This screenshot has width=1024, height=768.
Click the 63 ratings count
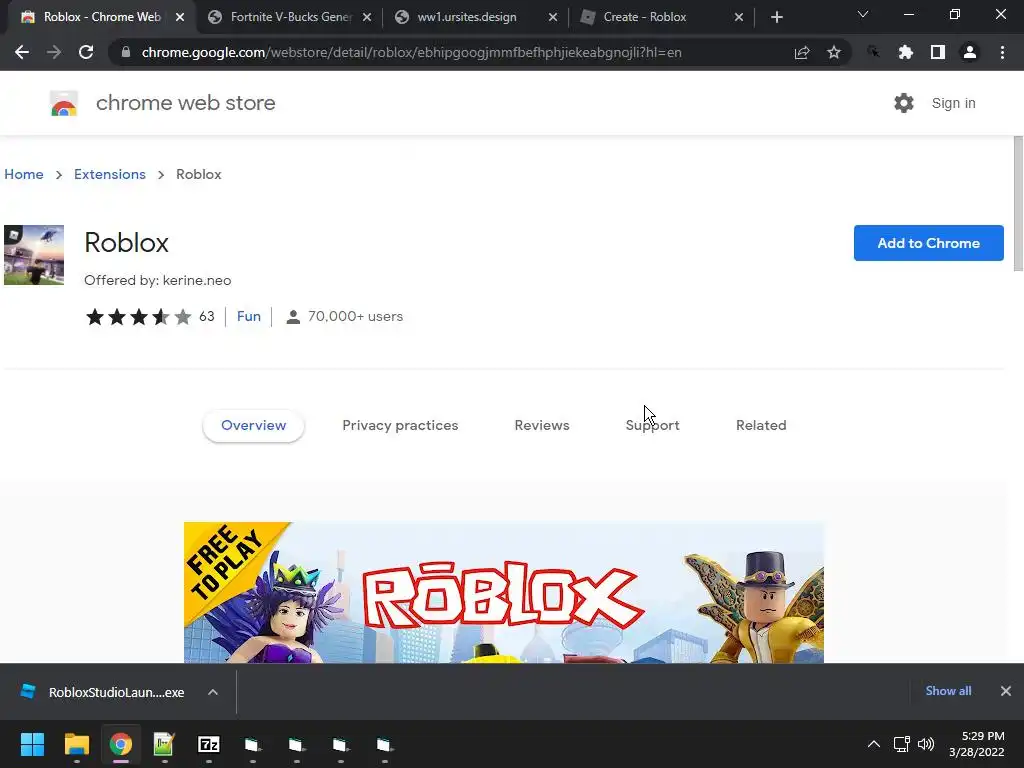pos(207,317)
